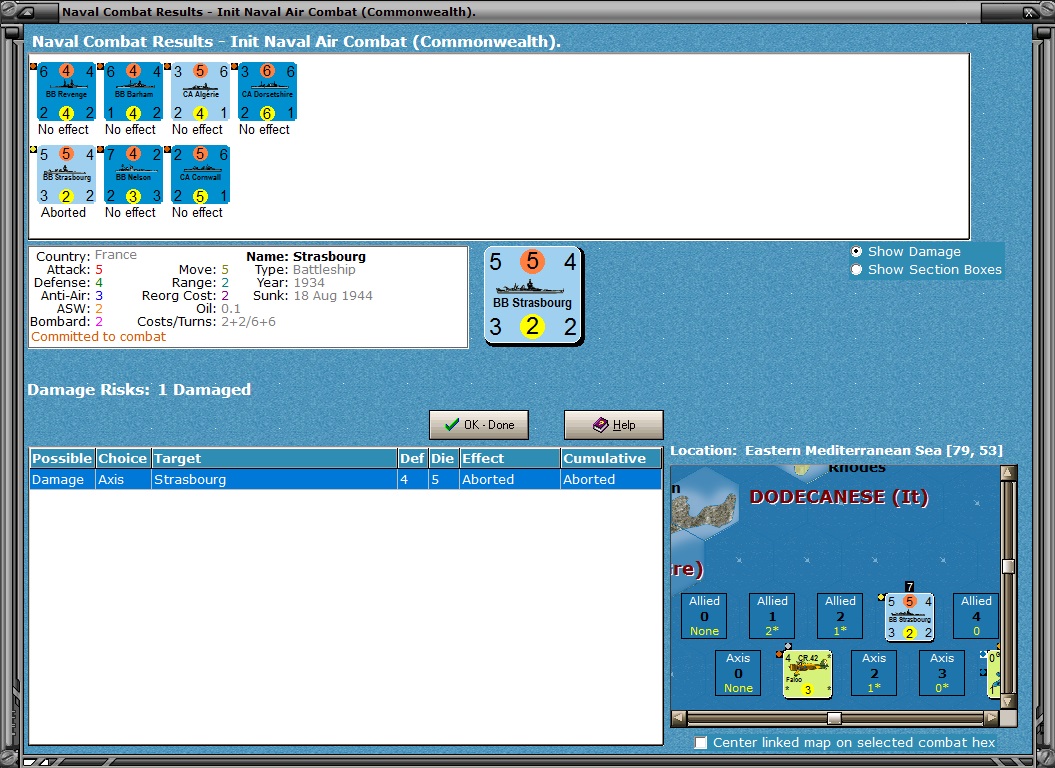Click the Allied 0 None section box

704,616
